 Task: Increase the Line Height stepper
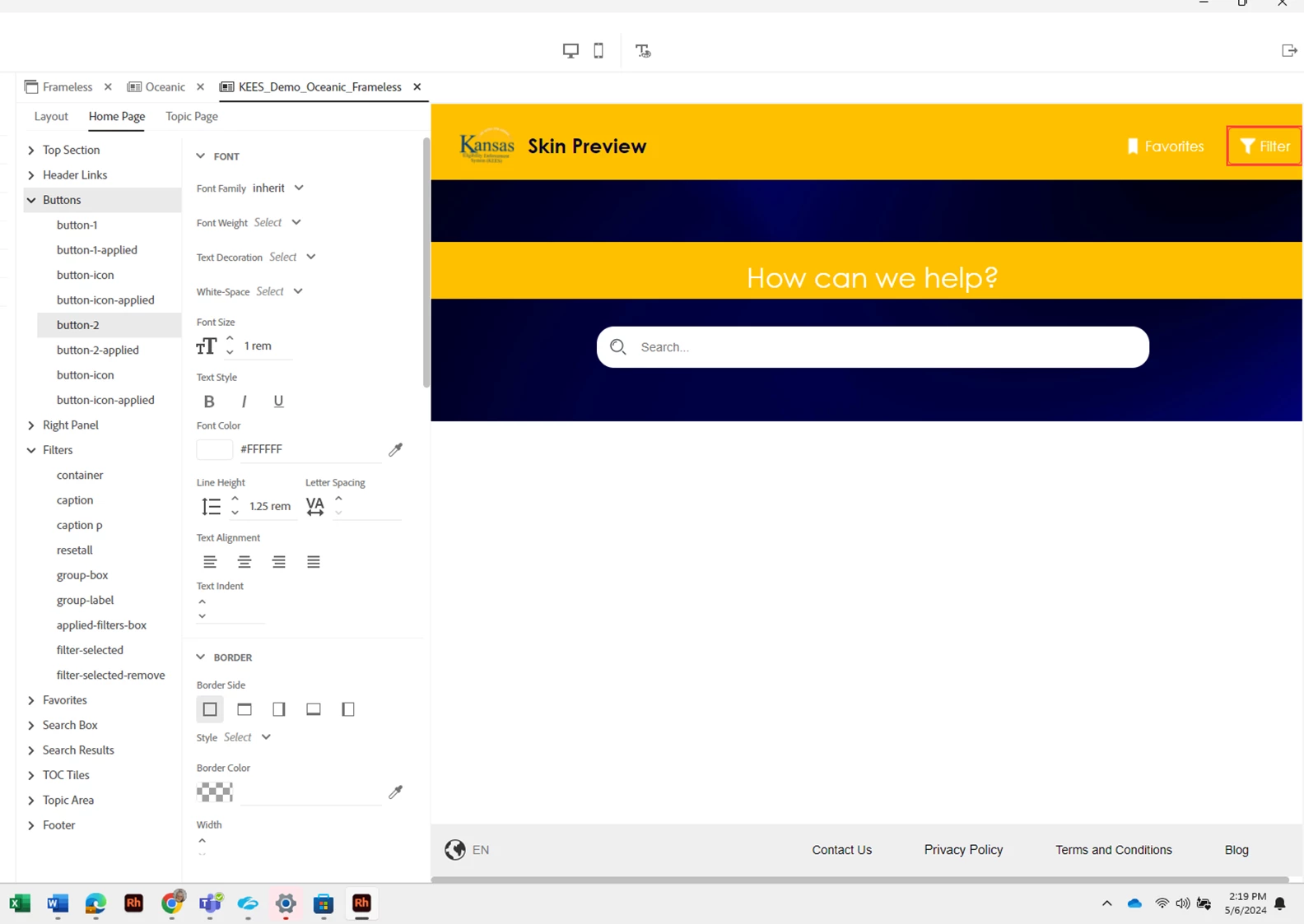click(x=235, y=499)
